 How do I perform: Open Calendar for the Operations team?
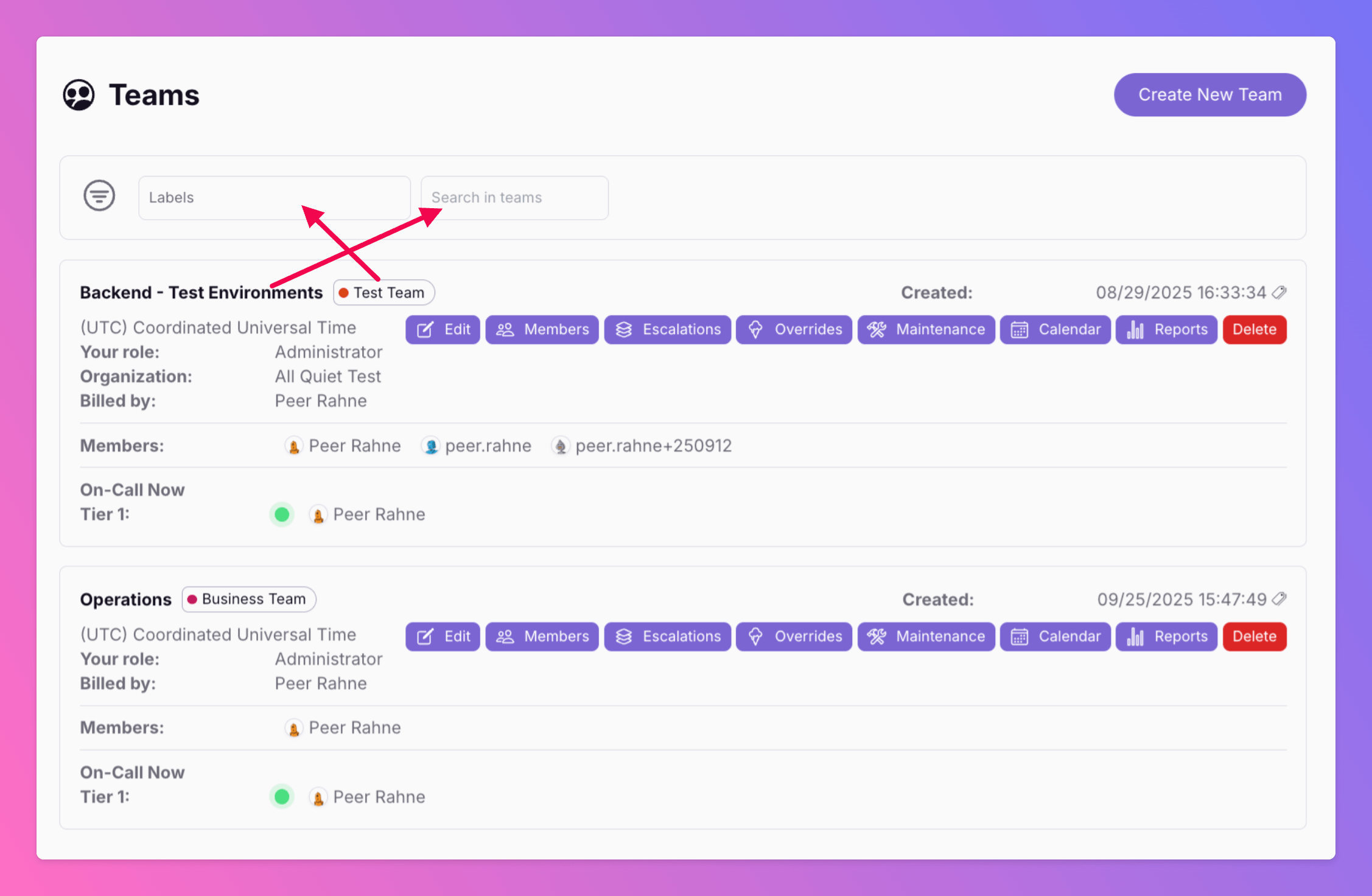[x=1055, y=637]
